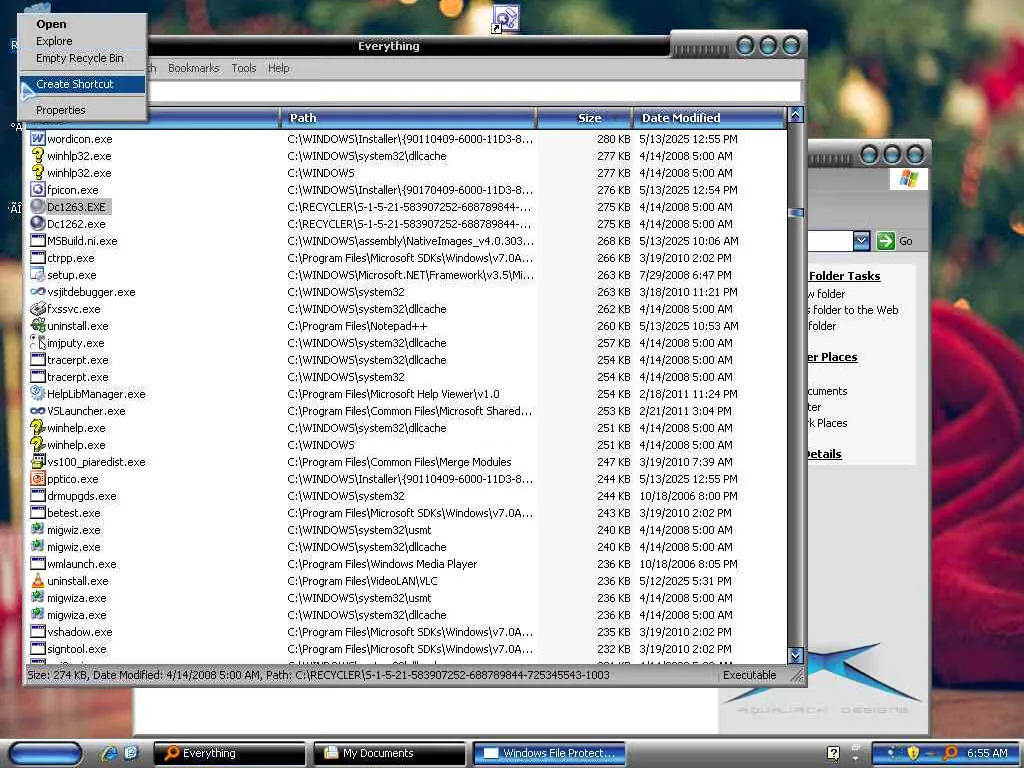The height and width of the screenshot is (768, 1024).
Task: Click the second quick launch icon
Action: coord(131,753)
